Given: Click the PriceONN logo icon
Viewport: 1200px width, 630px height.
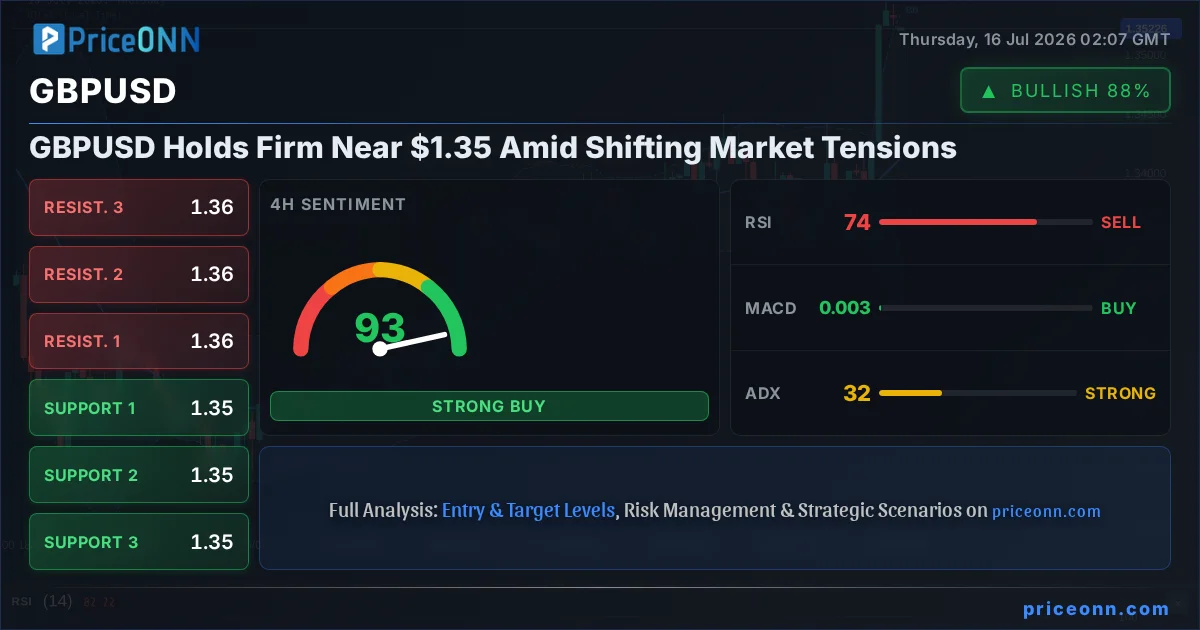Looking at the screenshot, I should point(49,39).
